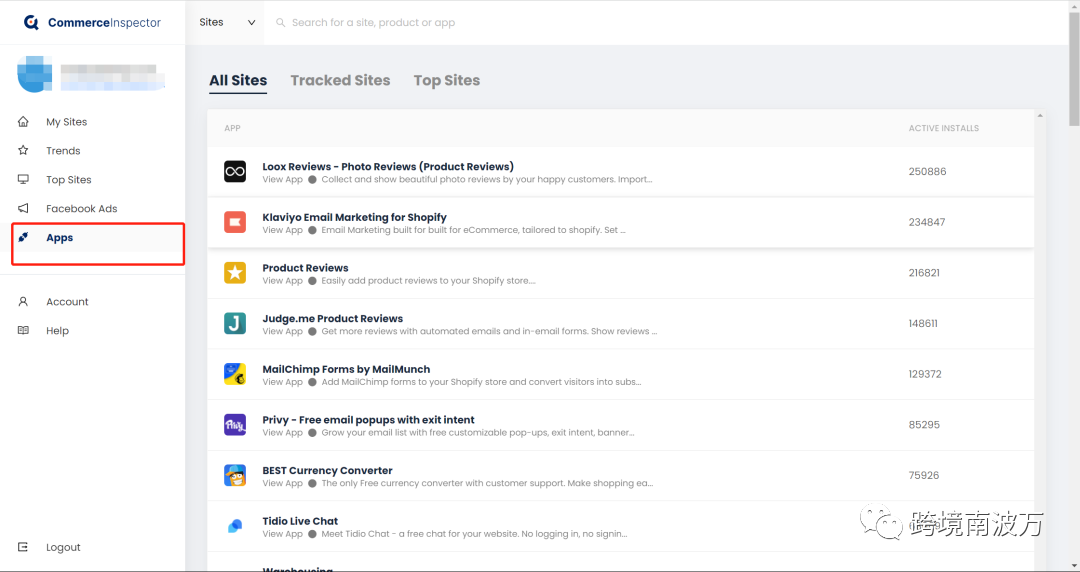Viewport: 1080px width, 572px height.
Task: Open the Product Reviews app title
Action: point(305,268)
